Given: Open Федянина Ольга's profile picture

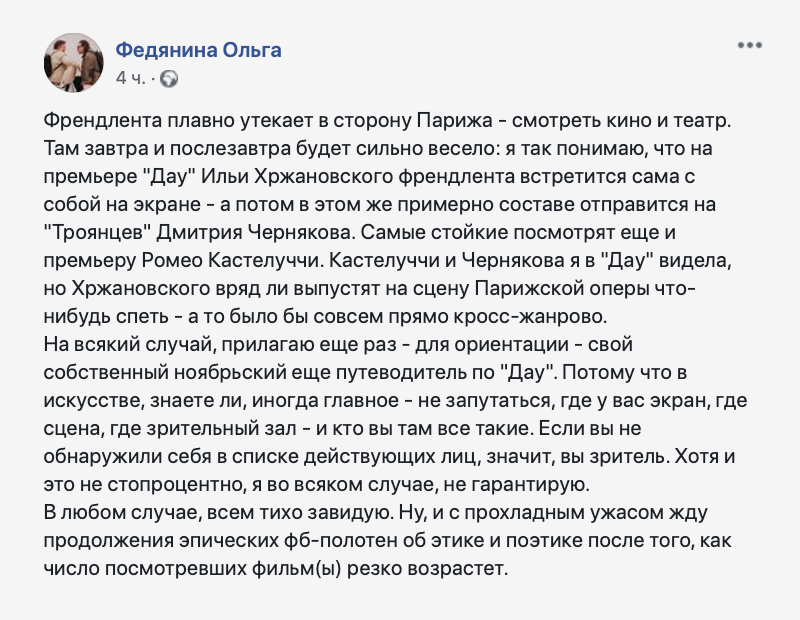Looking at the screenshot, I should click(74, 61).
